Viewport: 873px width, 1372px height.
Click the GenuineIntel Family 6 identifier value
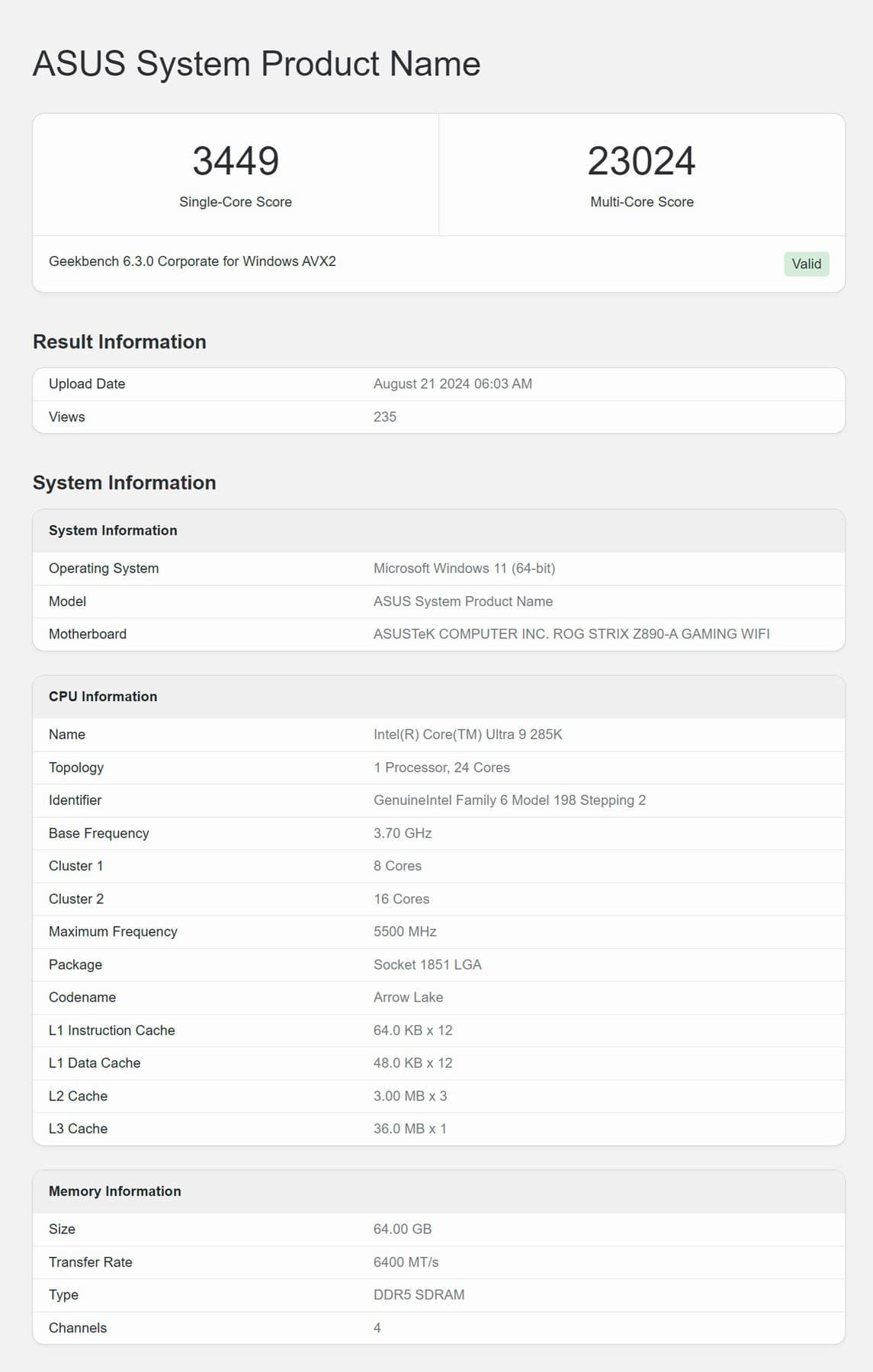point(509,800)
